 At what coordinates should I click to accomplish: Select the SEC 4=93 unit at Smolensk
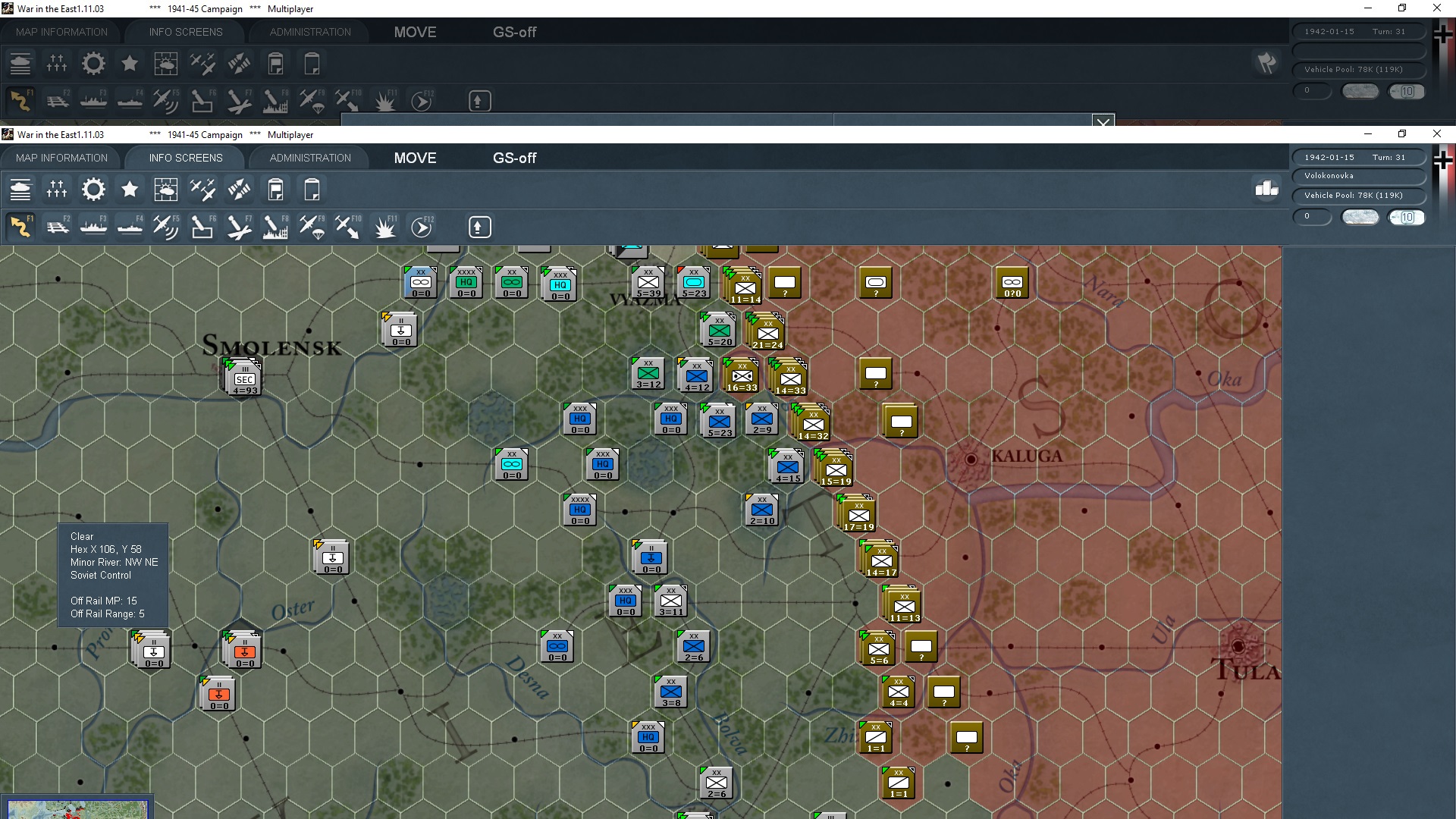click(x=244, y=378)
